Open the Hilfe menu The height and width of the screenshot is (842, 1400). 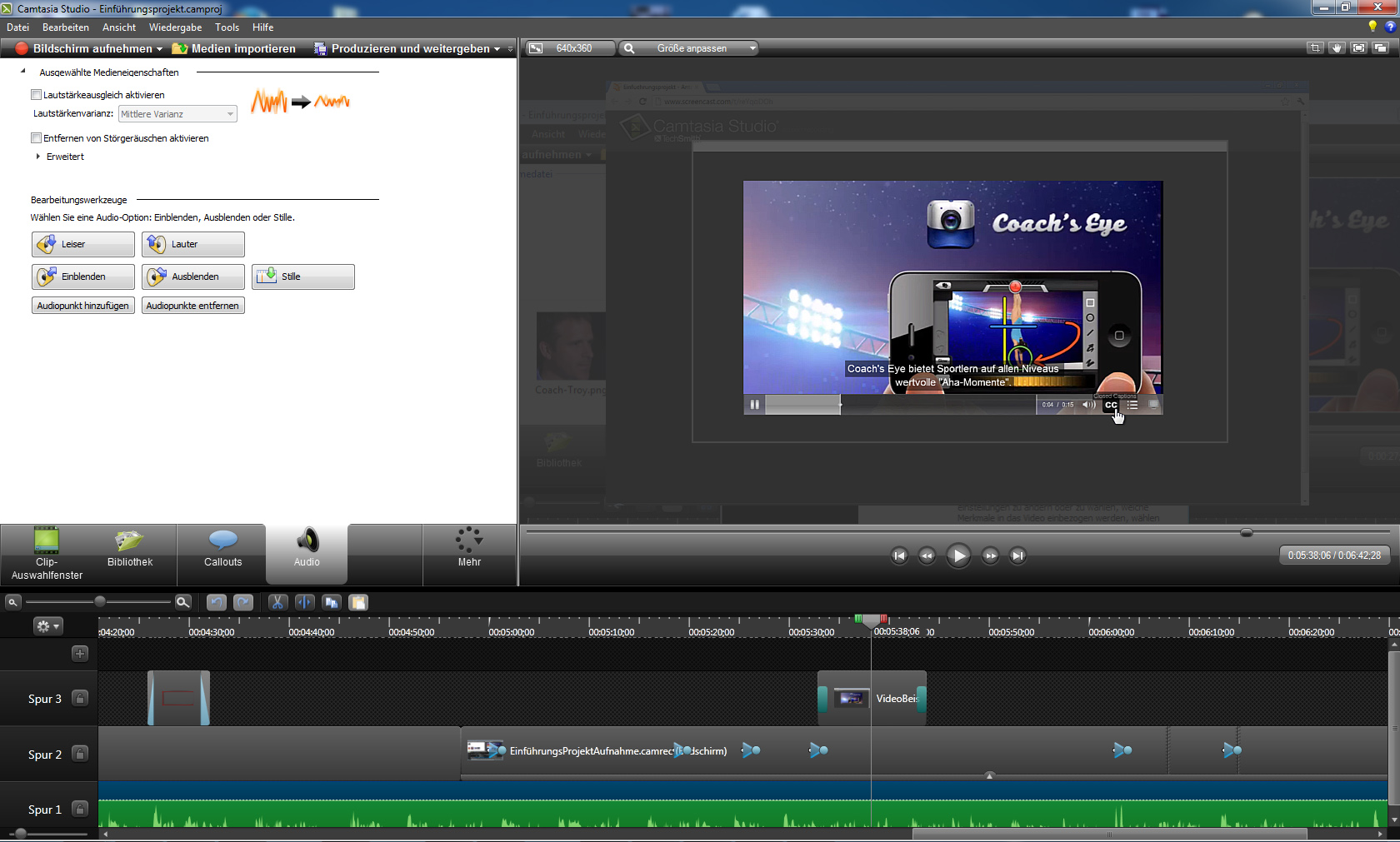pyautogui.click(x=263, y=27)
